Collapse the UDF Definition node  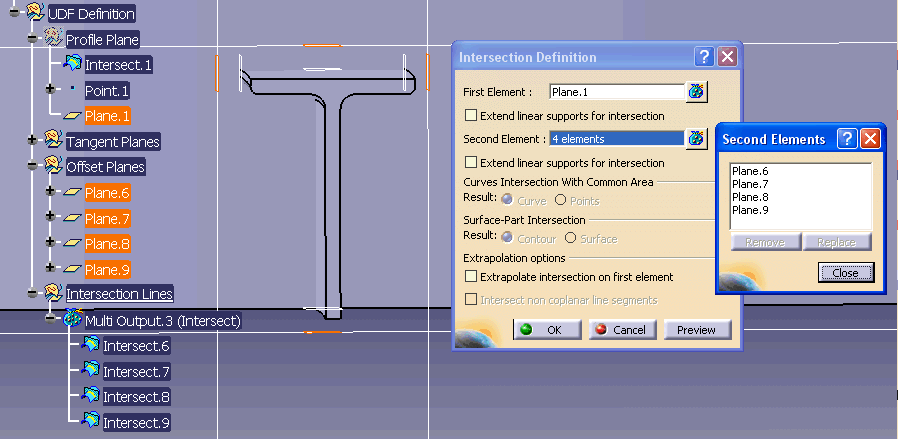pyautogui.click(x=14, y=12)
